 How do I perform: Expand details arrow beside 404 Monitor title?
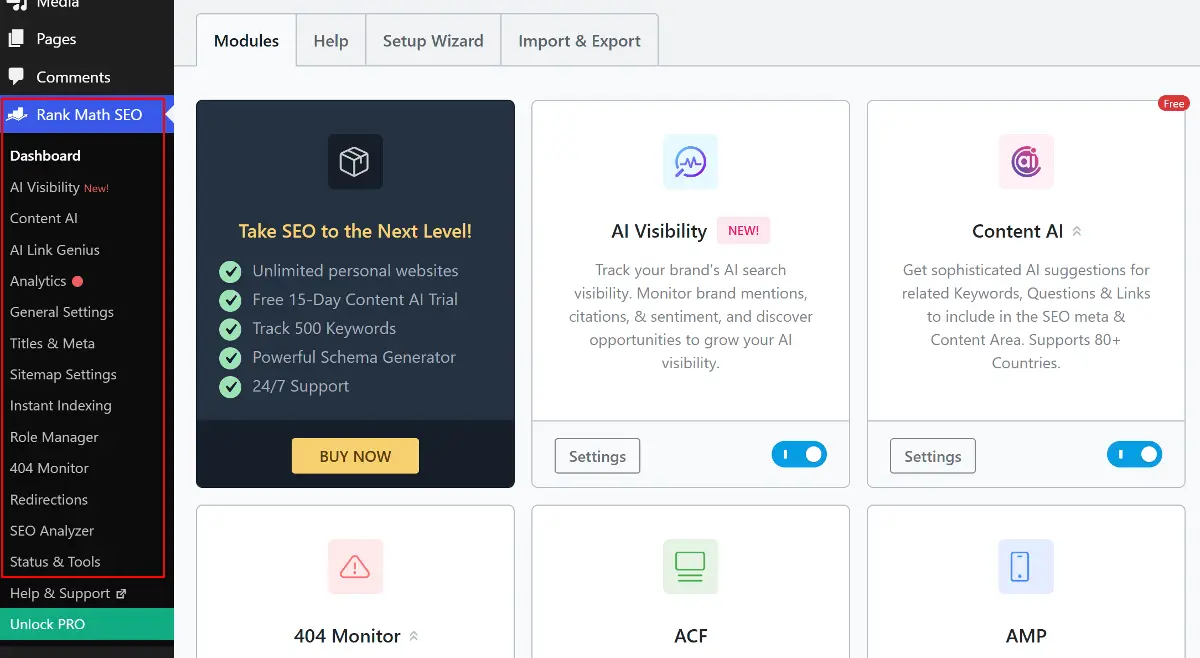click(x=413, y=636)
